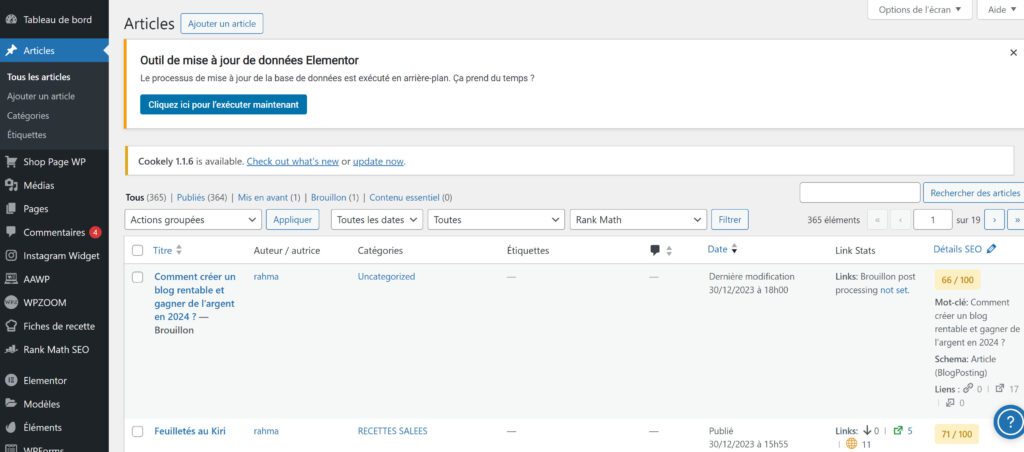Open the Feuilletés au Kiri article
The height and width of the screenshot is (452, 1024).
click(190, 431)
